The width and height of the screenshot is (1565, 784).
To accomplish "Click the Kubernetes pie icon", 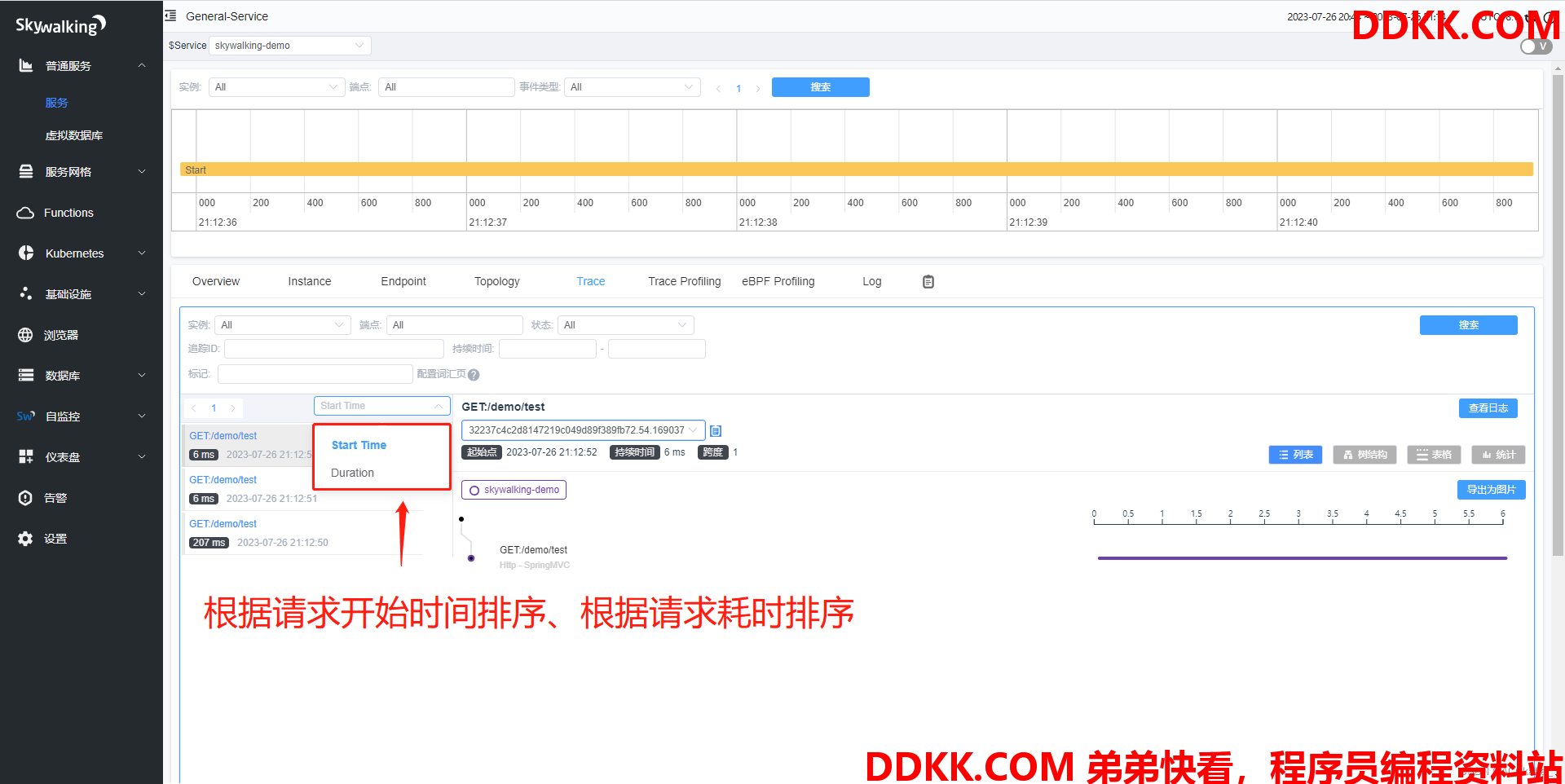I will pyautogui.click(x=26, y=253).
